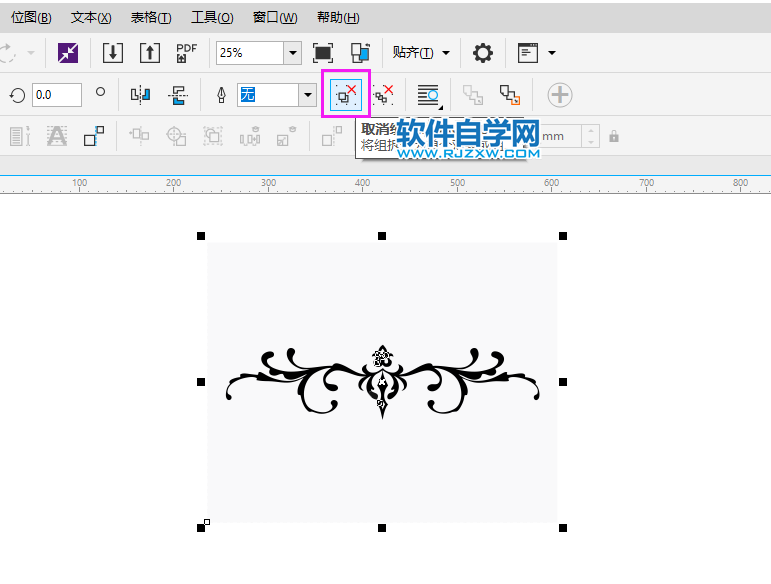Click the application launcher window icon
Screen dimensions: 771x584
[528, 53]
